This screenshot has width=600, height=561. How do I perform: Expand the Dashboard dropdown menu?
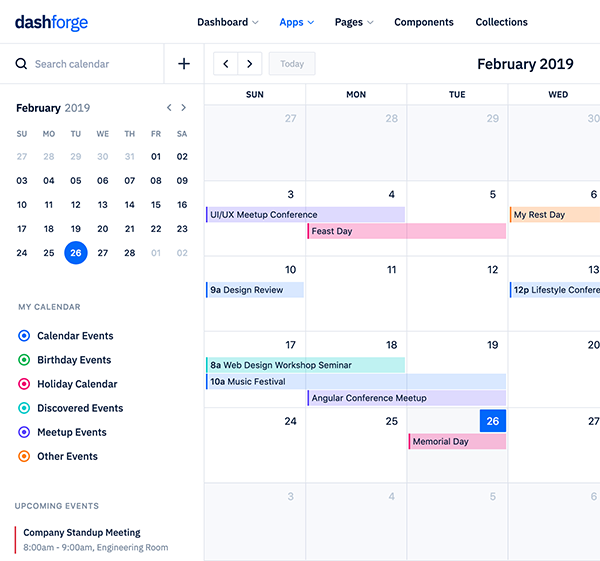pyautogui.click(x=227, y=22)
